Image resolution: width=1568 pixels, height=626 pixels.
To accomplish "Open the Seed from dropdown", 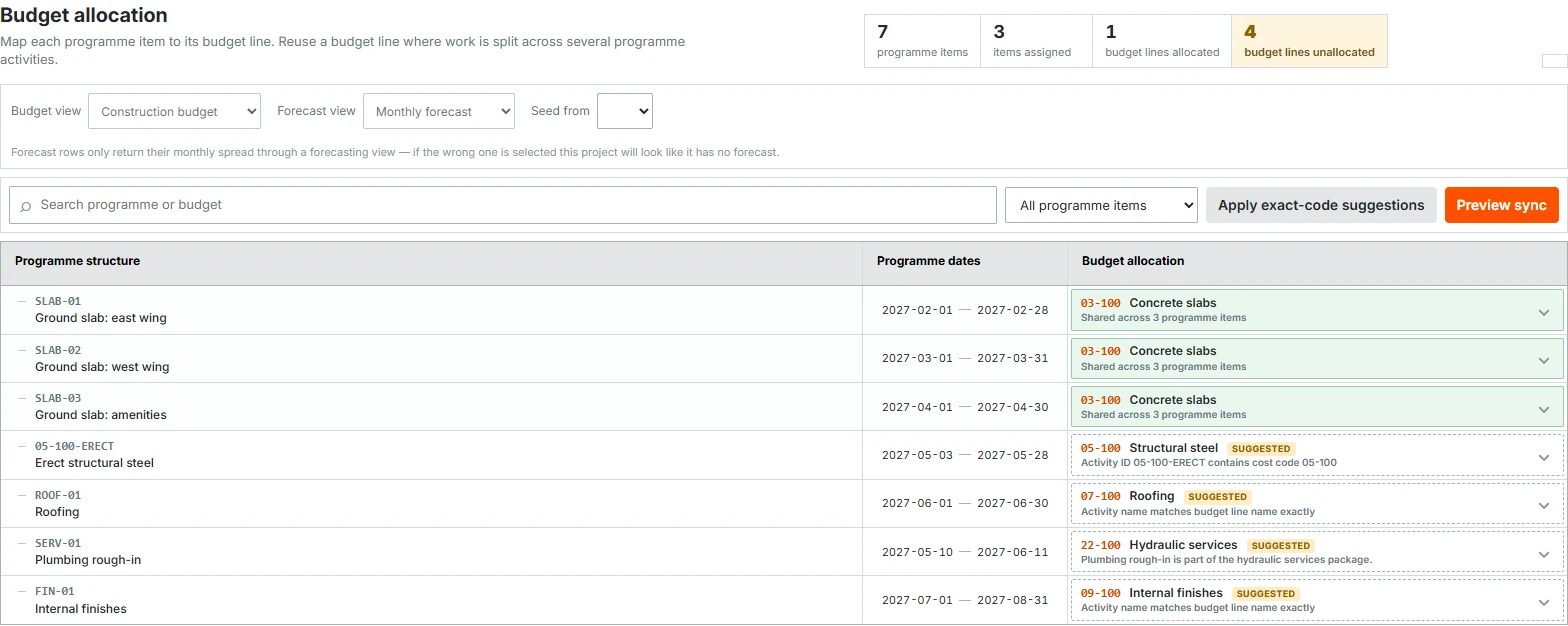I will point(624,111).
